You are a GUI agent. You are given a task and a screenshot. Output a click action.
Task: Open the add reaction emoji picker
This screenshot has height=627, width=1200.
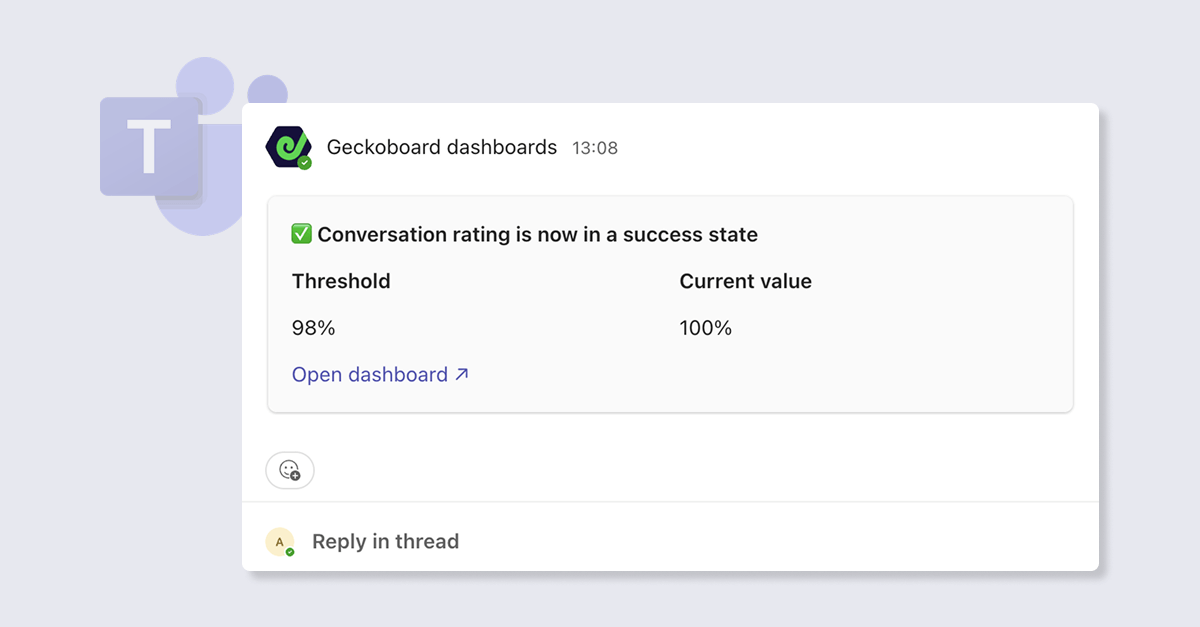coord(289,470)
